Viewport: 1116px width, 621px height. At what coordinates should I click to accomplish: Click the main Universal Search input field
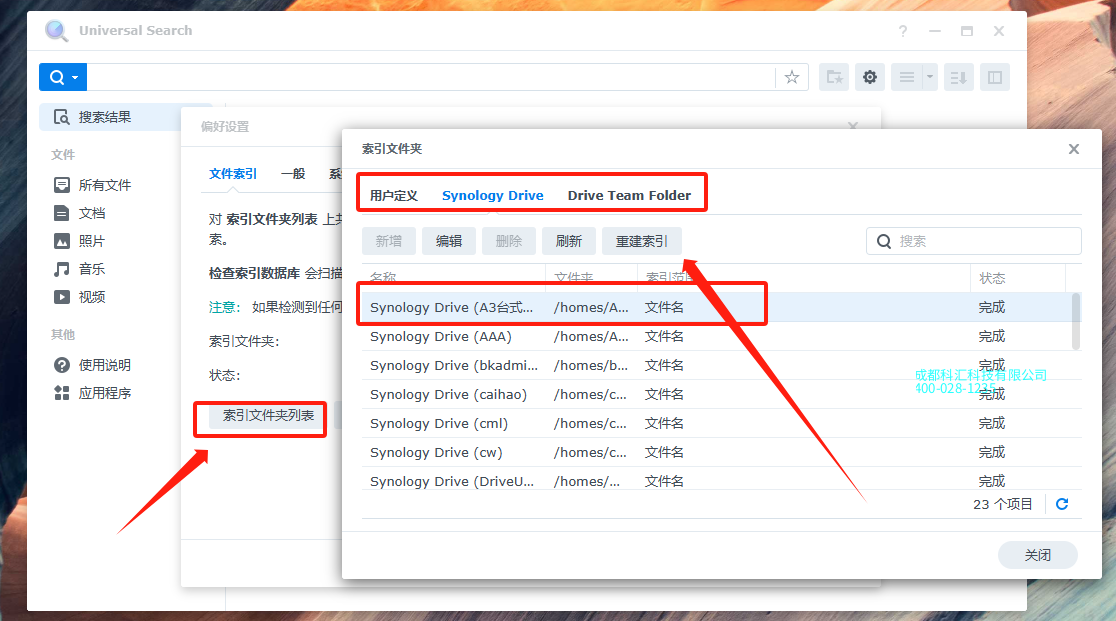pos(431,77)
